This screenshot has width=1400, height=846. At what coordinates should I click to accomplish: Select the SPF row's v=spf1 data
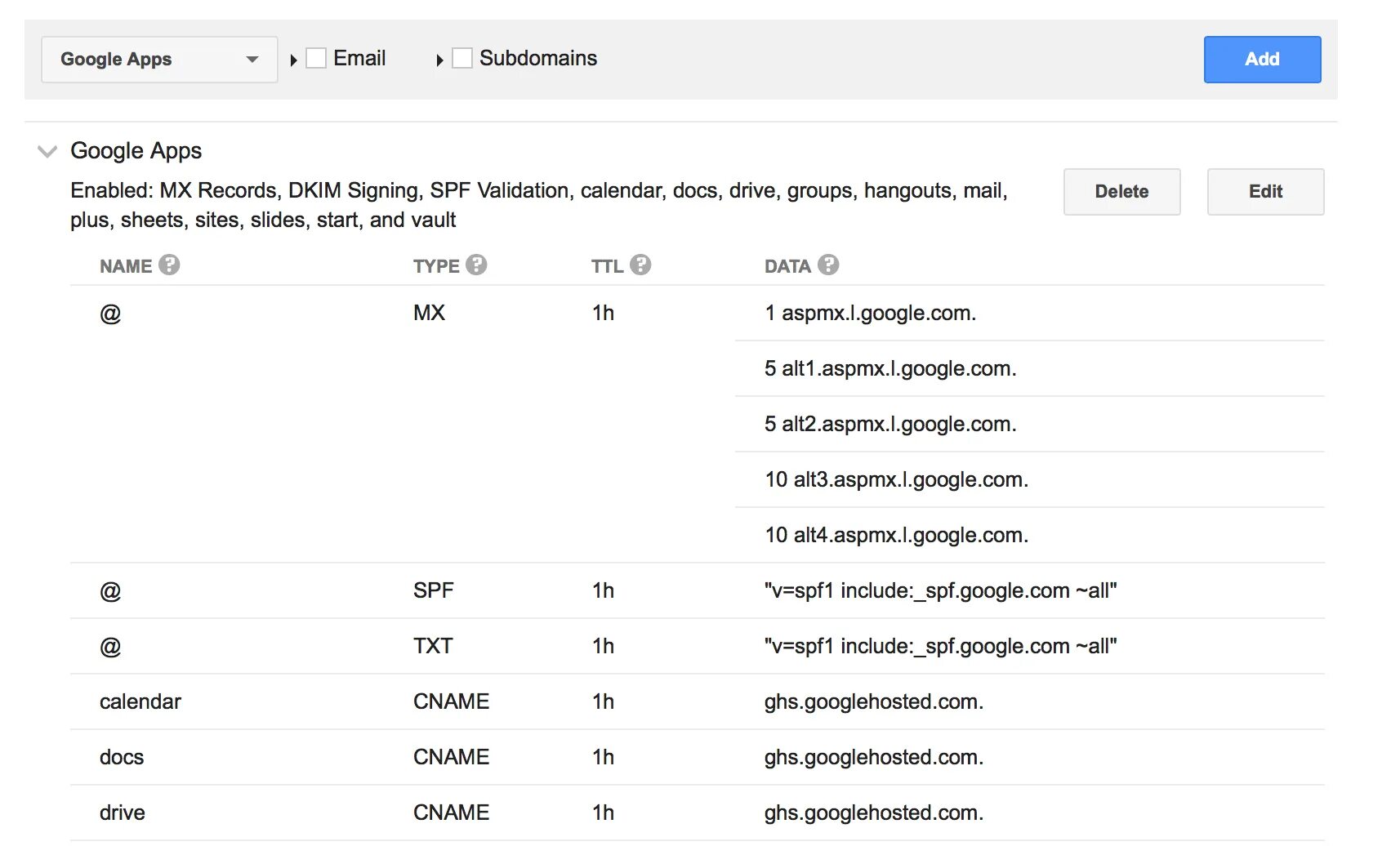tap(940, 590)
